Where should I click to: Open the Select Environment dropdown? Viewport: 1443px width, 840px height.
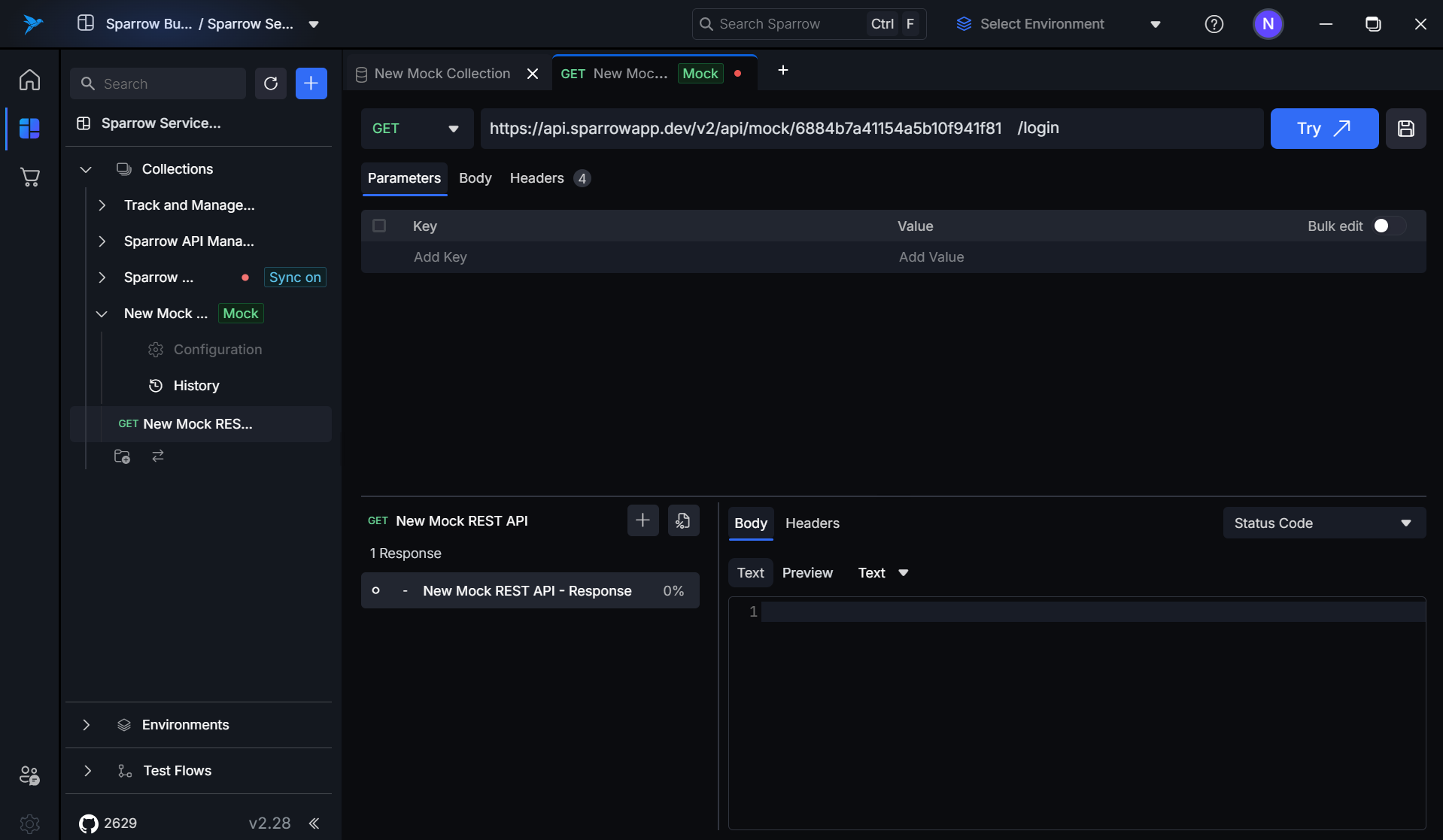pyautogui.click(x=1059, y=24)
